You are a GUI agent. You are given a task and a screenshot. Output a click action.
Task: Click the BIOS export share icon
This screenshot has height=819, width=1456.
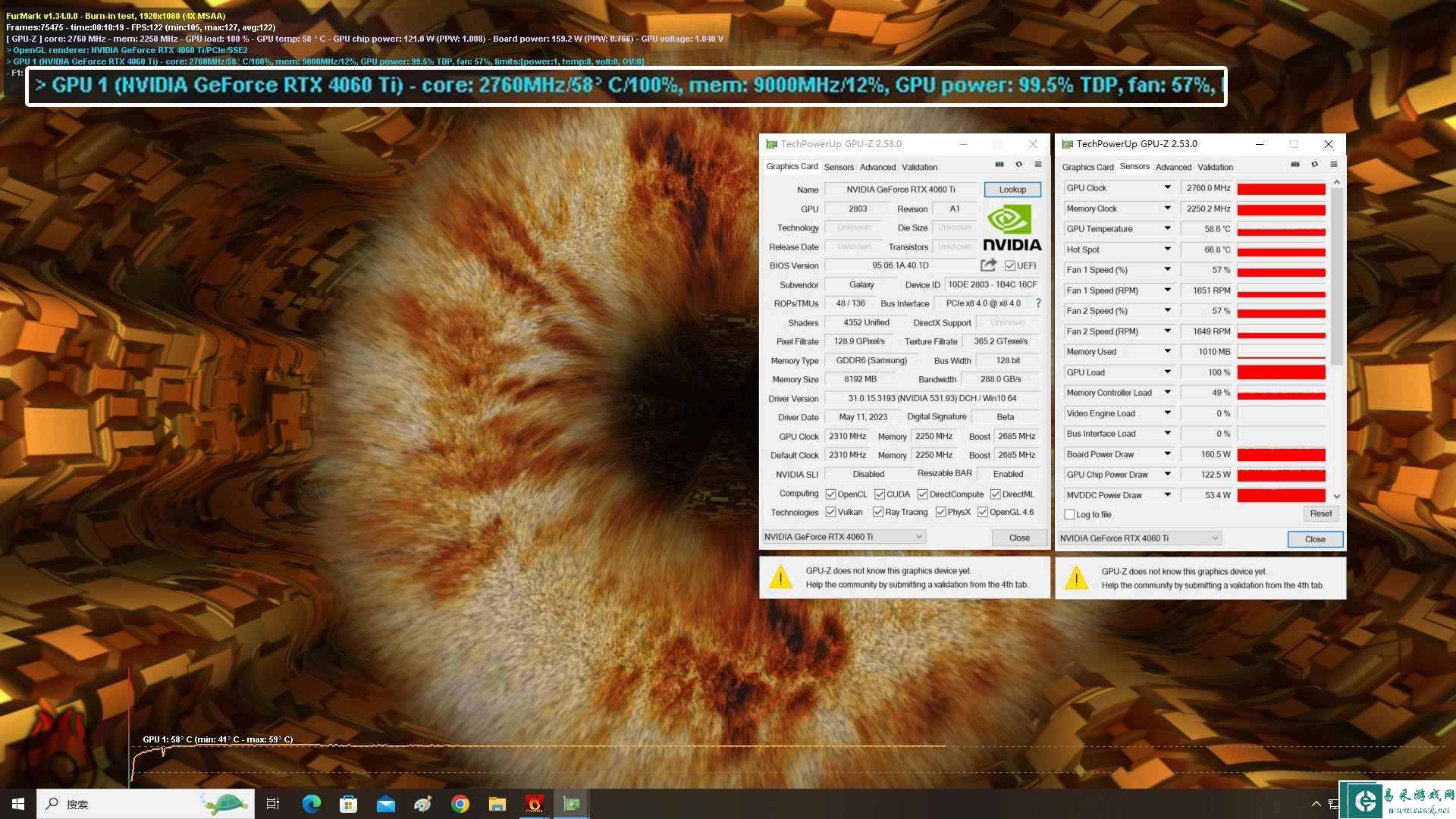pos(988,265)
